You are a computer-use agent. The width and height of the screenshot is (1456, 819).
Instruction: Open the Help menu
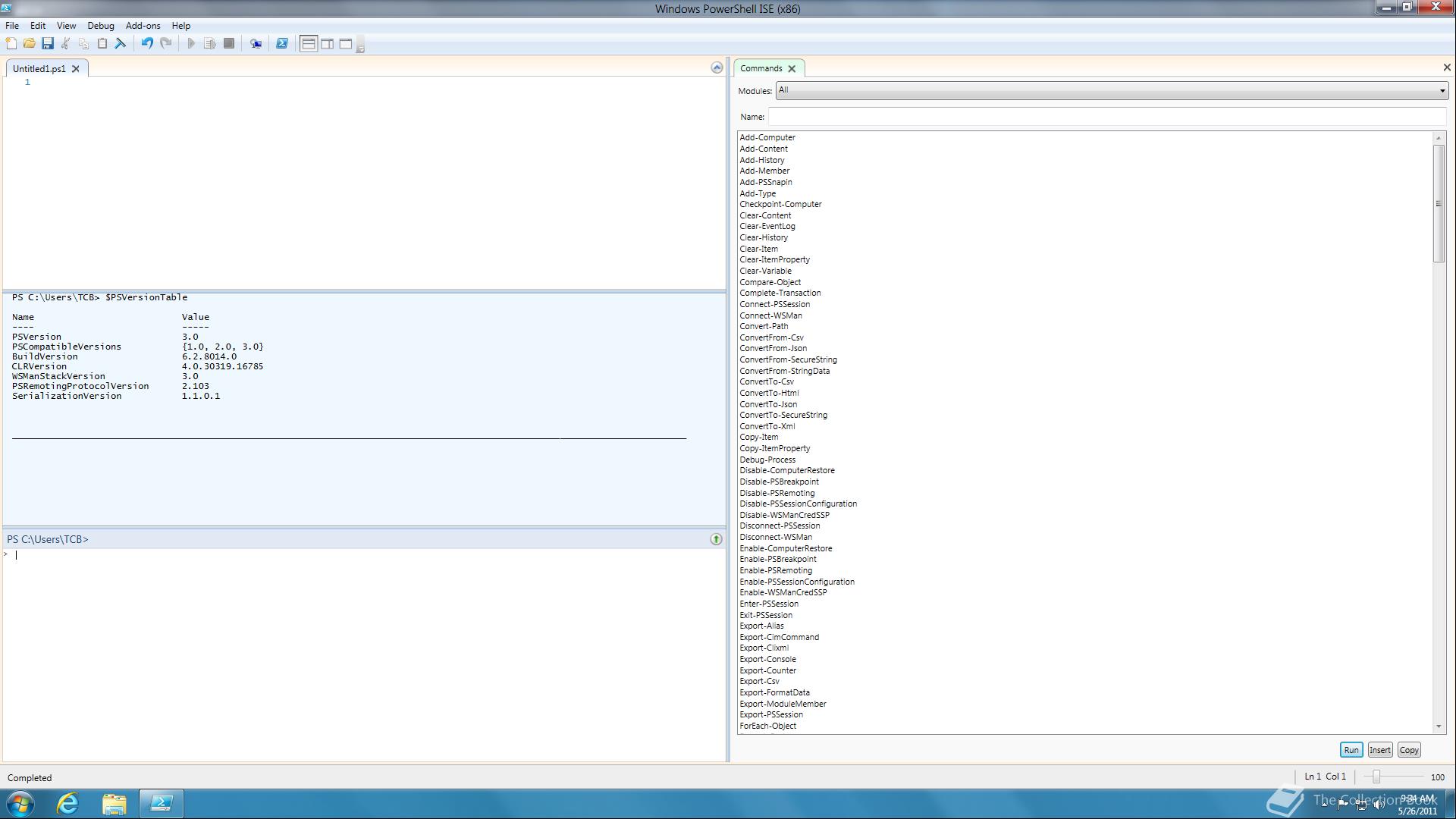[180, 25]
